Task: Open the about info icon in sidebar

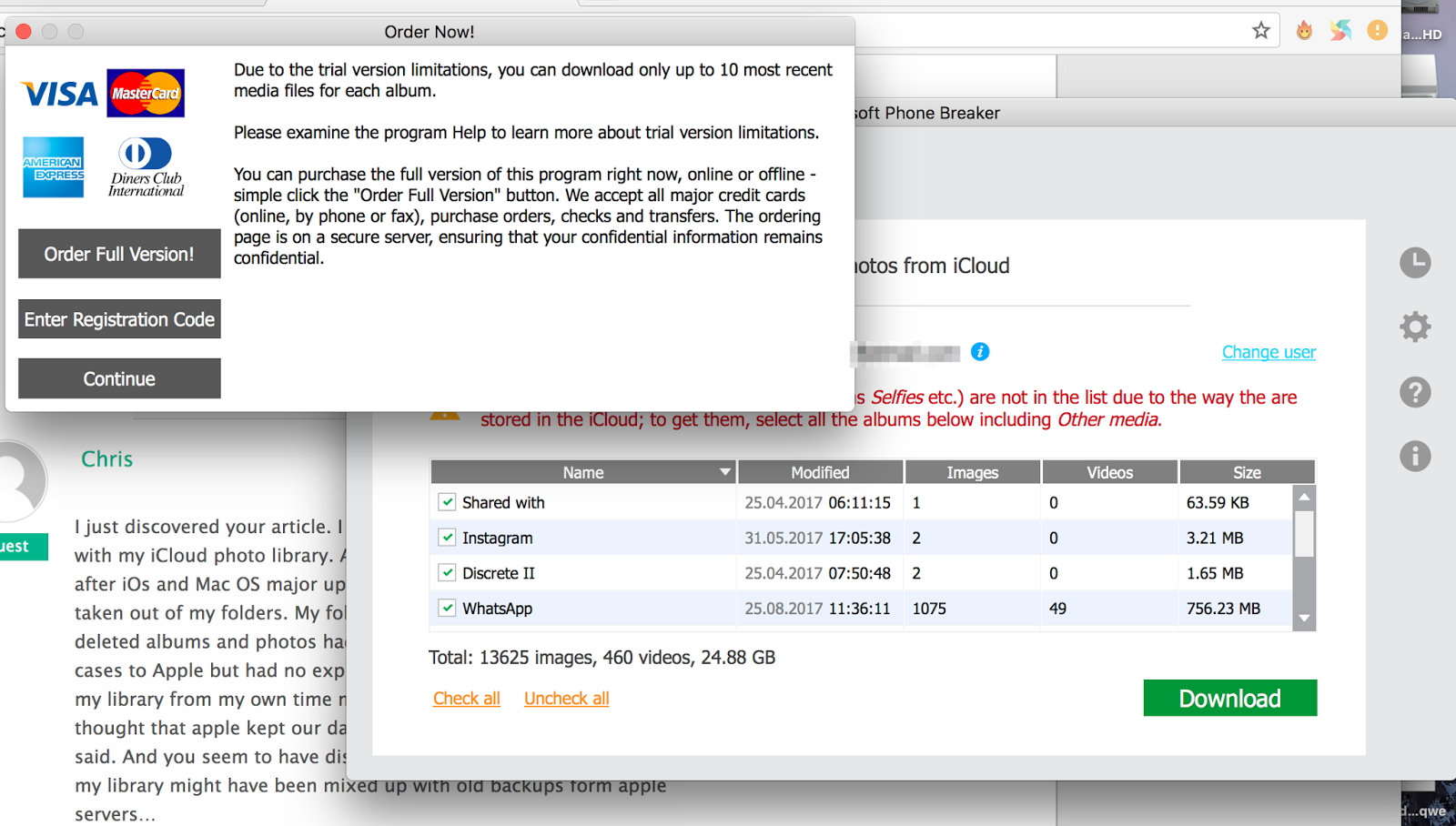Action: 1415,456
